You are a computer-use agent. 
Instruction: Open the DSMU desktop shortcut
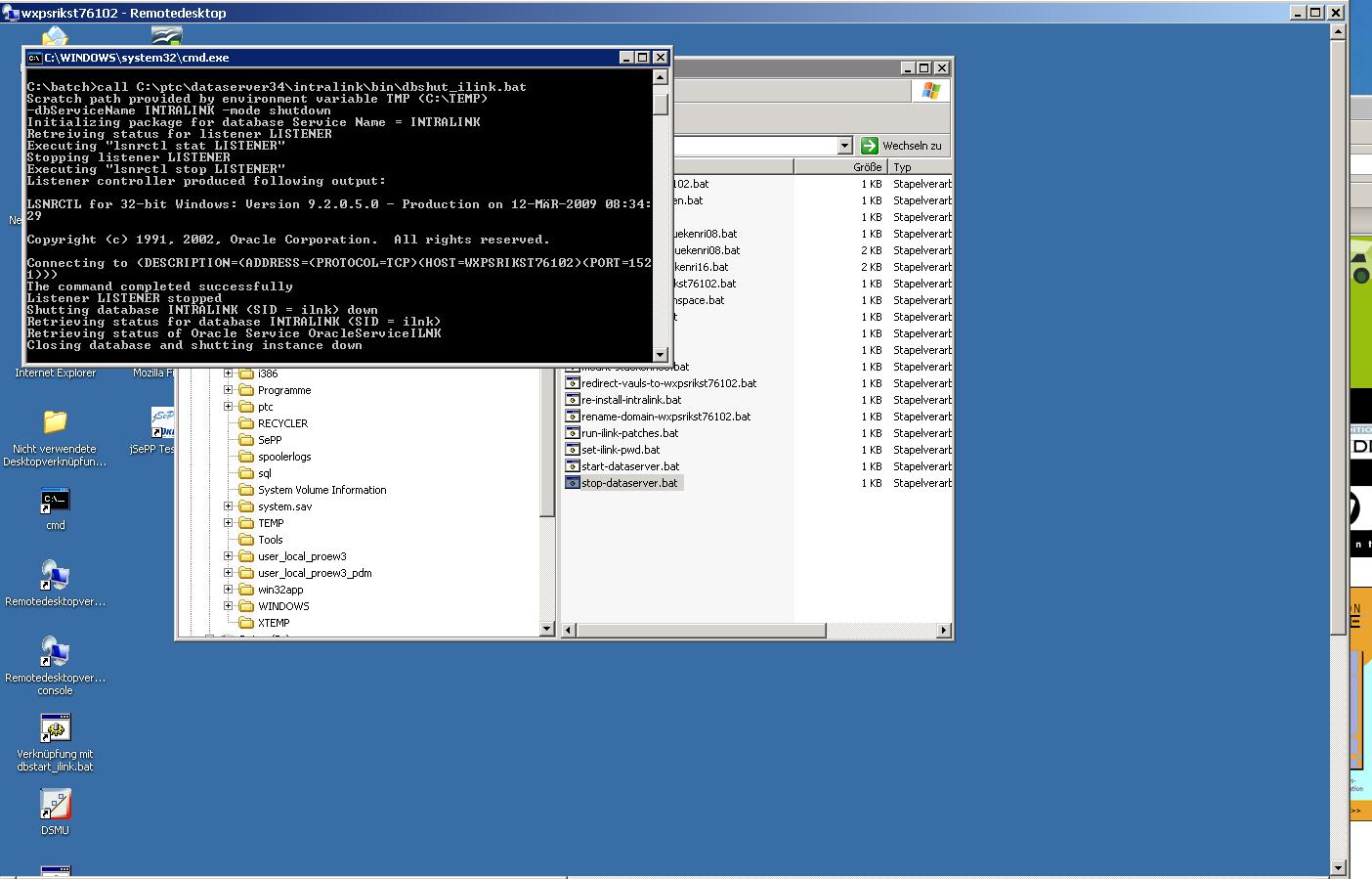pyautogui.click(x=55, y=805)
